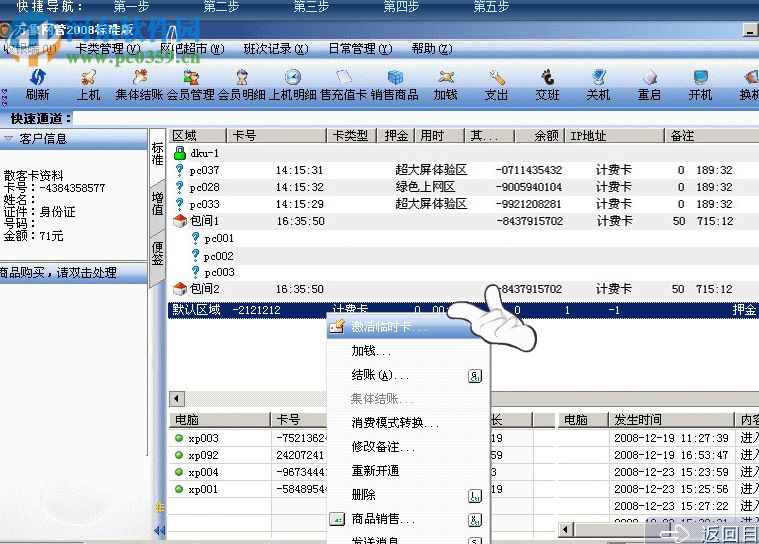This screenshot has width=759, height=544.
Task: Choose 消费模式转换... in the context menu
Action: click(408, 423)
